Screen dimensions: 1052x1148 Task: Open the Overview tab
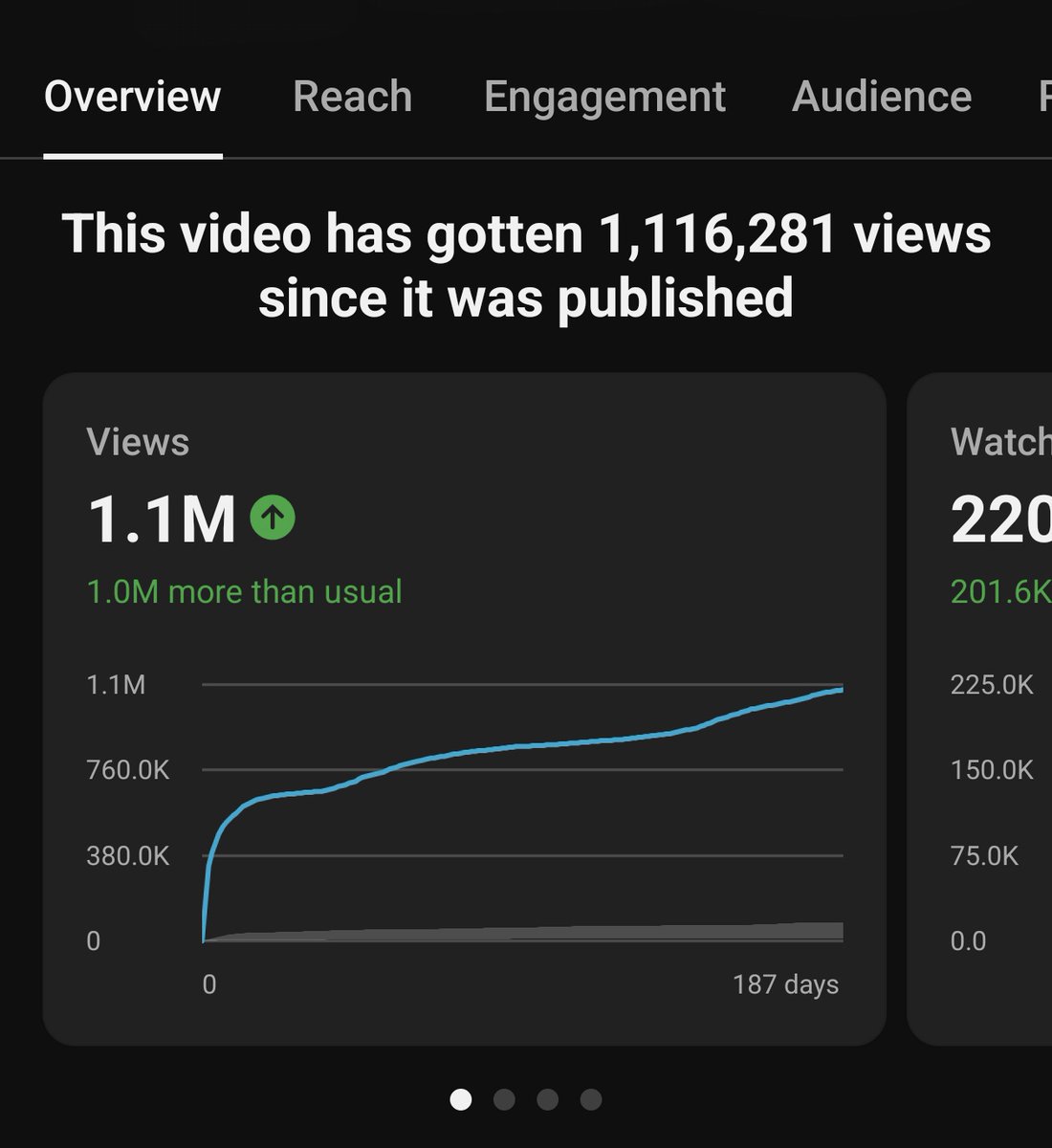coord(133,97)
